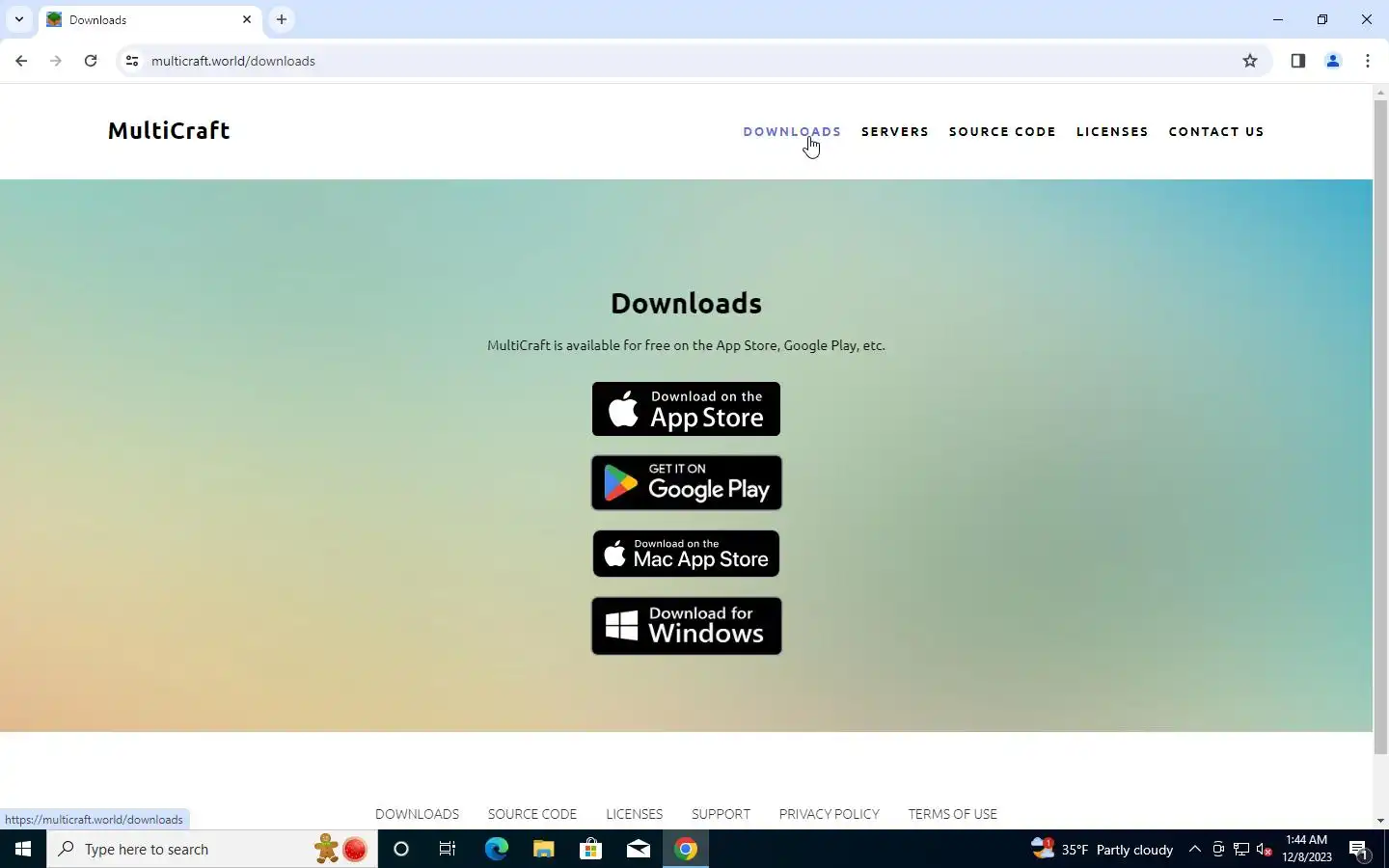
Task: Click the footer SOURCE CODE link
Action: point(532,814)
